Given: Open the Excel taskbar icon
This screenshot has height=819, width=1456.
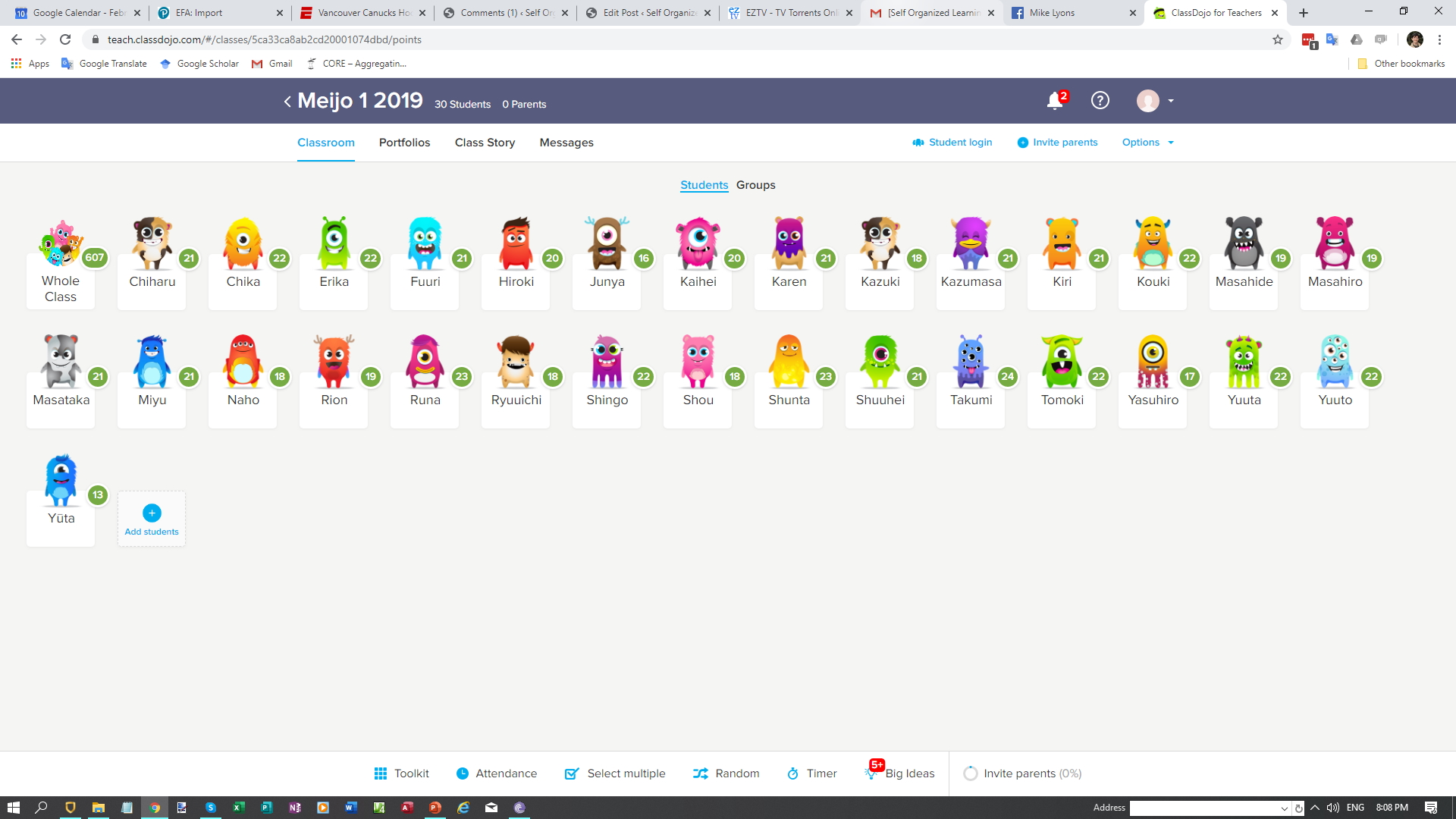Looking at the screenshot, I should 238,808.
